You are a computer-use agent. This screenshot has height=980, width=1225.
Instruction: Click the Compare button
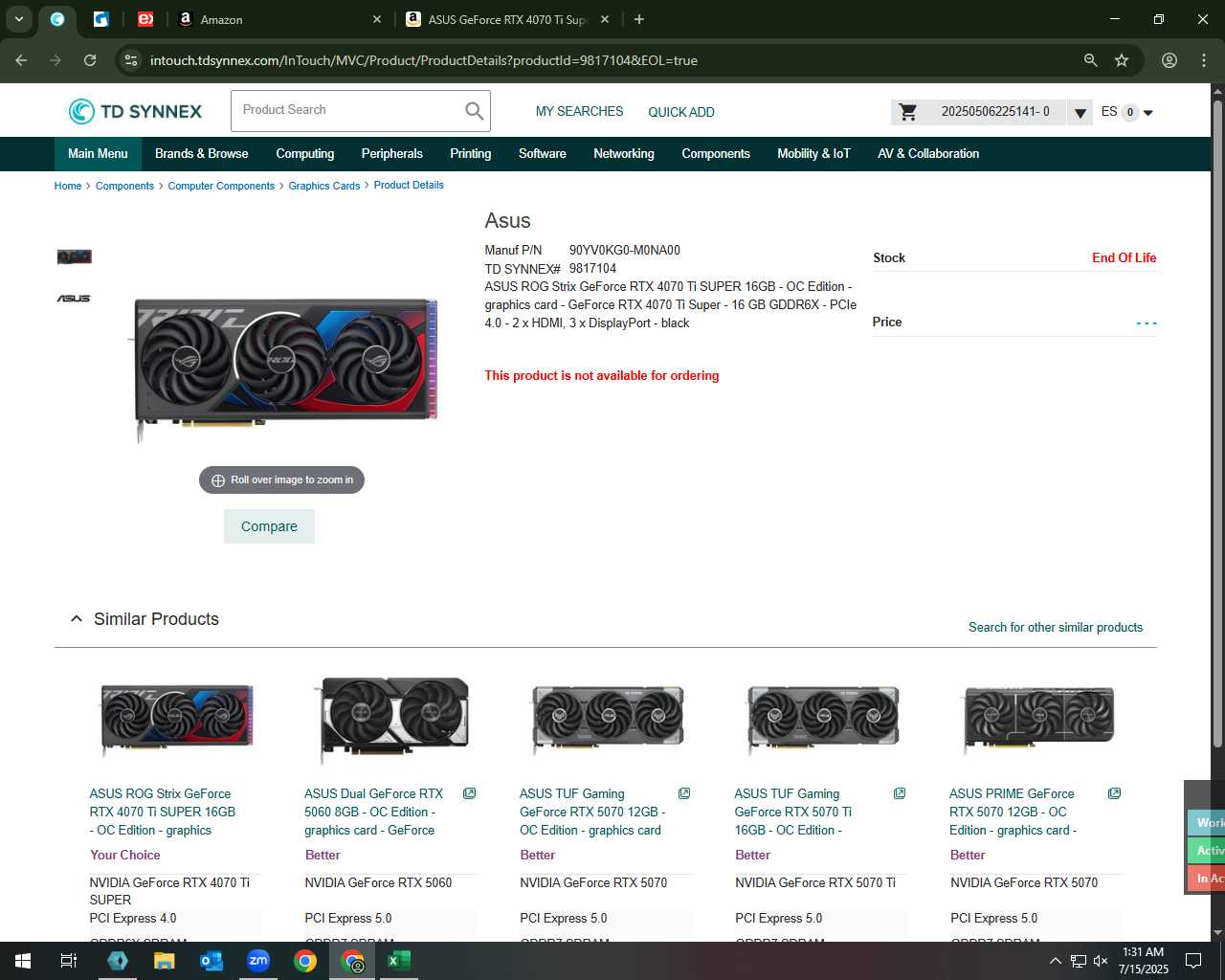pyautogui.click(x=269, y=526)
